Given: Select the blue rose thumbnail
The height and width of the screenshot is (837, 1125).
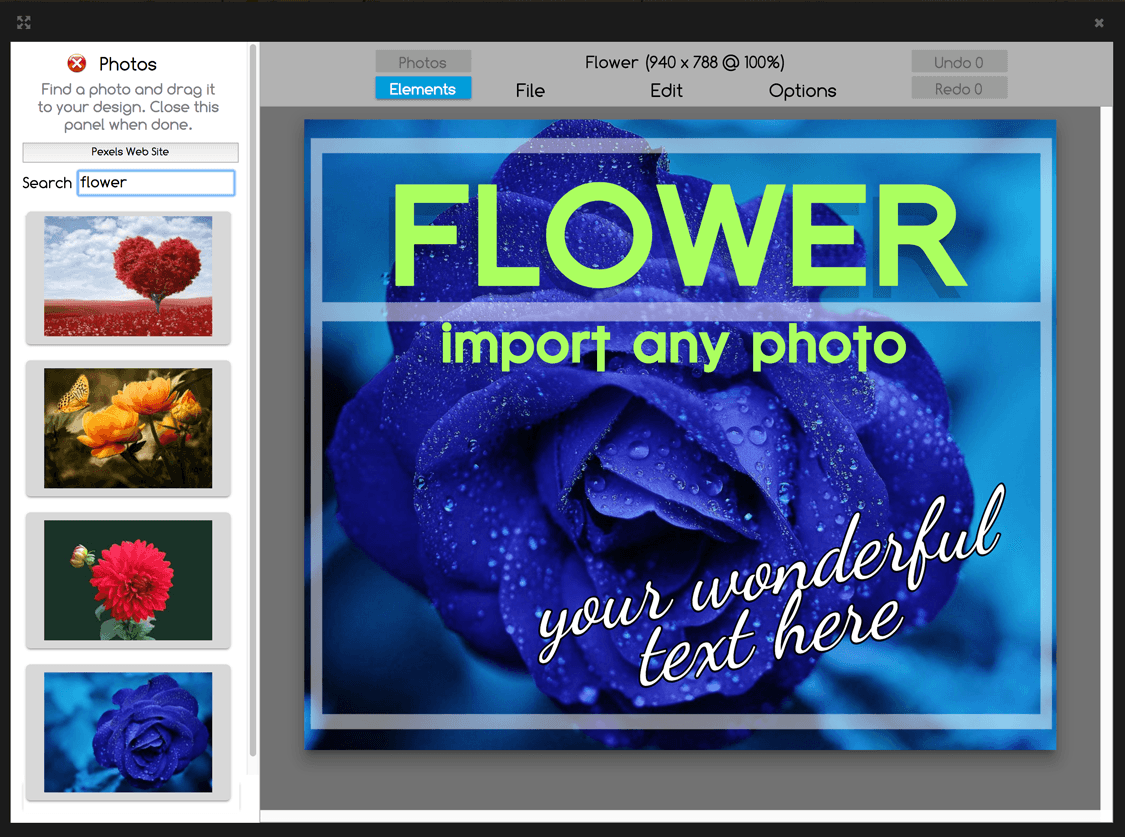Looking at the screenshot, I should [128, 732].
